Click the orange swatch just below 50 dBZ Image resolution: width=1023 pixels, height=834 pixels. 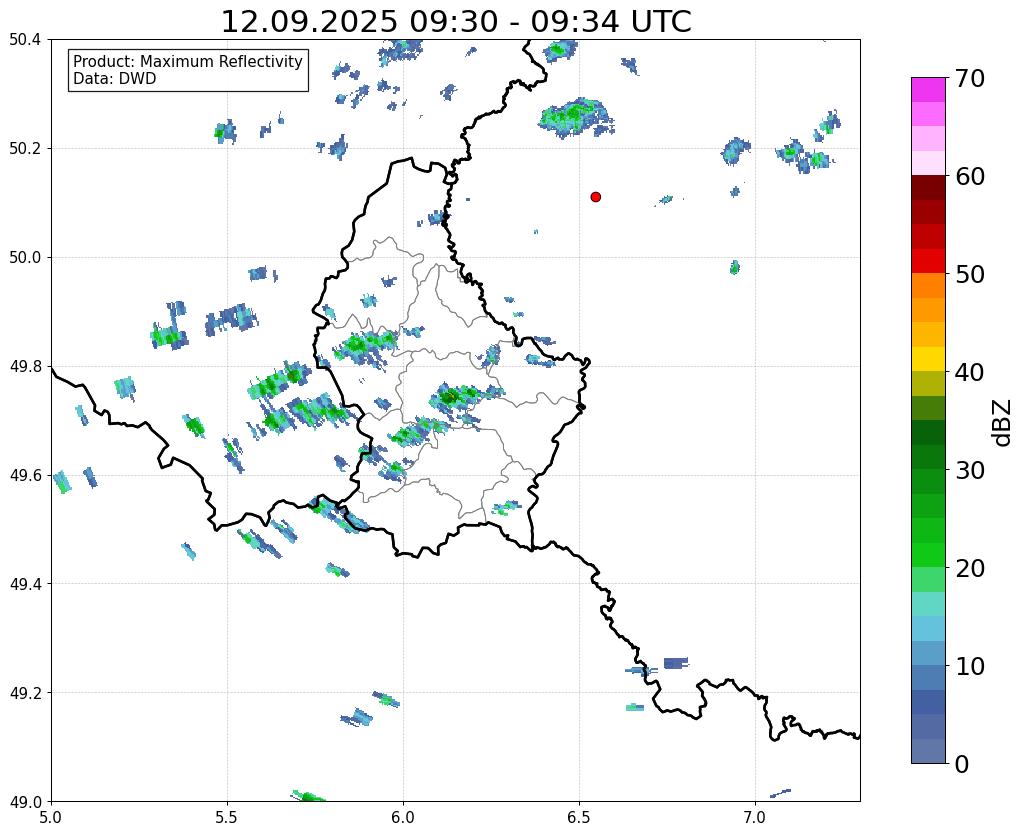point(928,285)
